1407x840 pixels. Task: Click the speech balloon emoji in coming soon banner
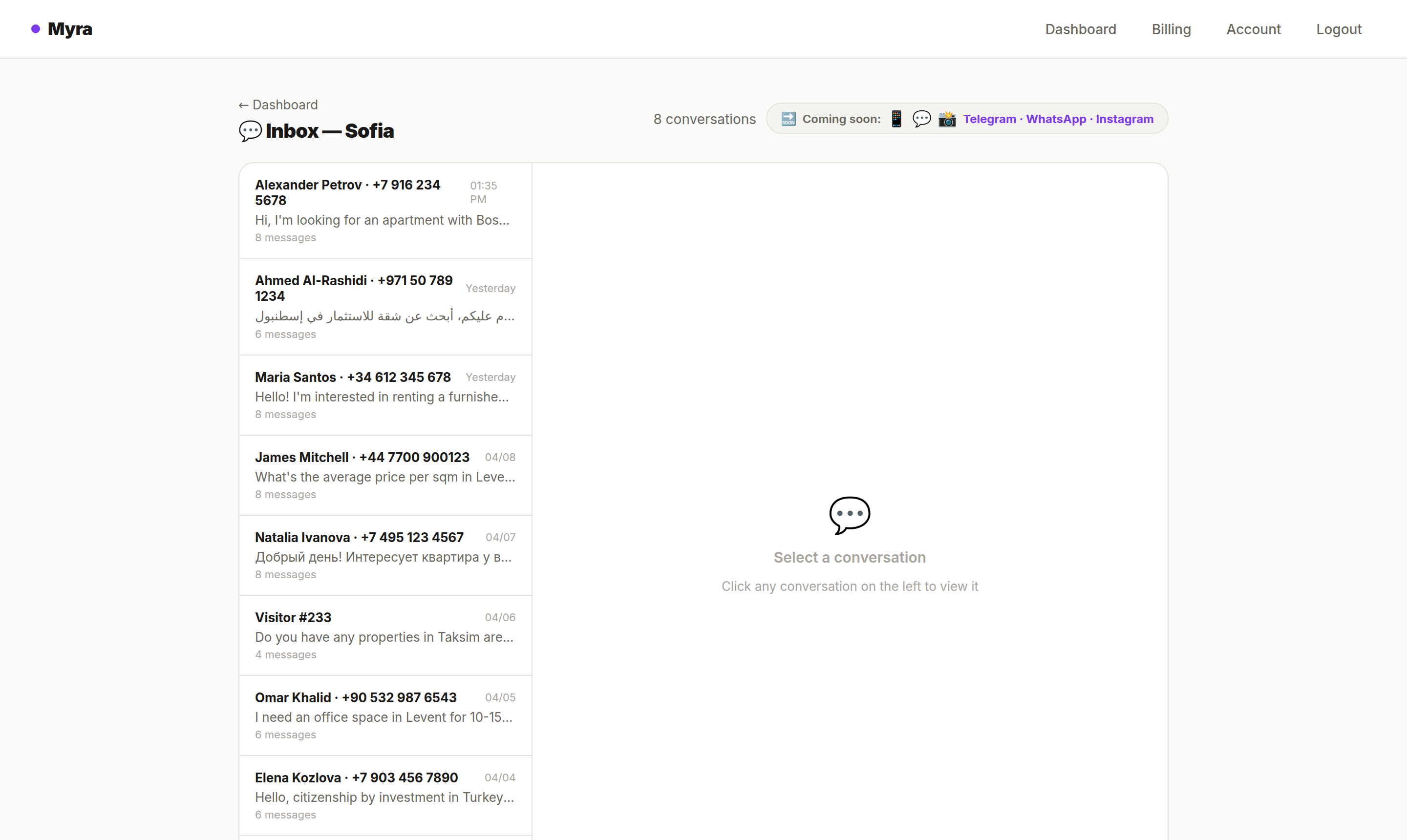[x=921, y=118]
